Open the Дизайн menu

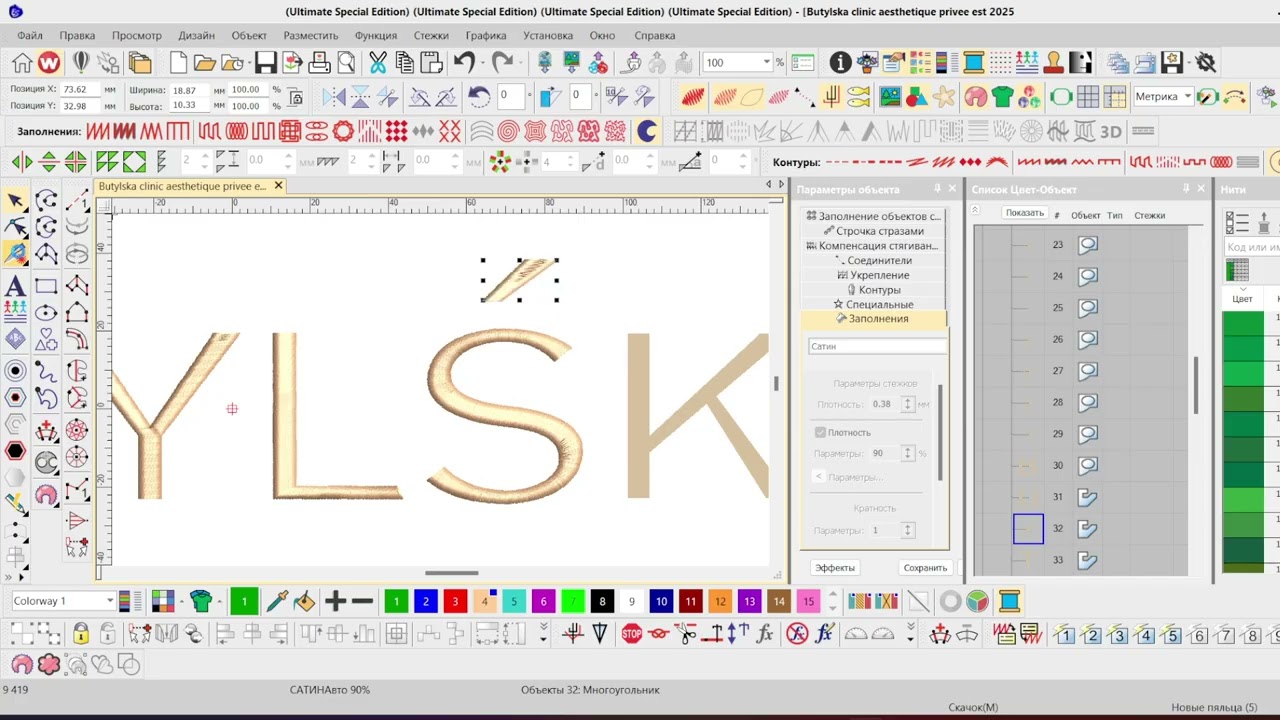[196, 35]
